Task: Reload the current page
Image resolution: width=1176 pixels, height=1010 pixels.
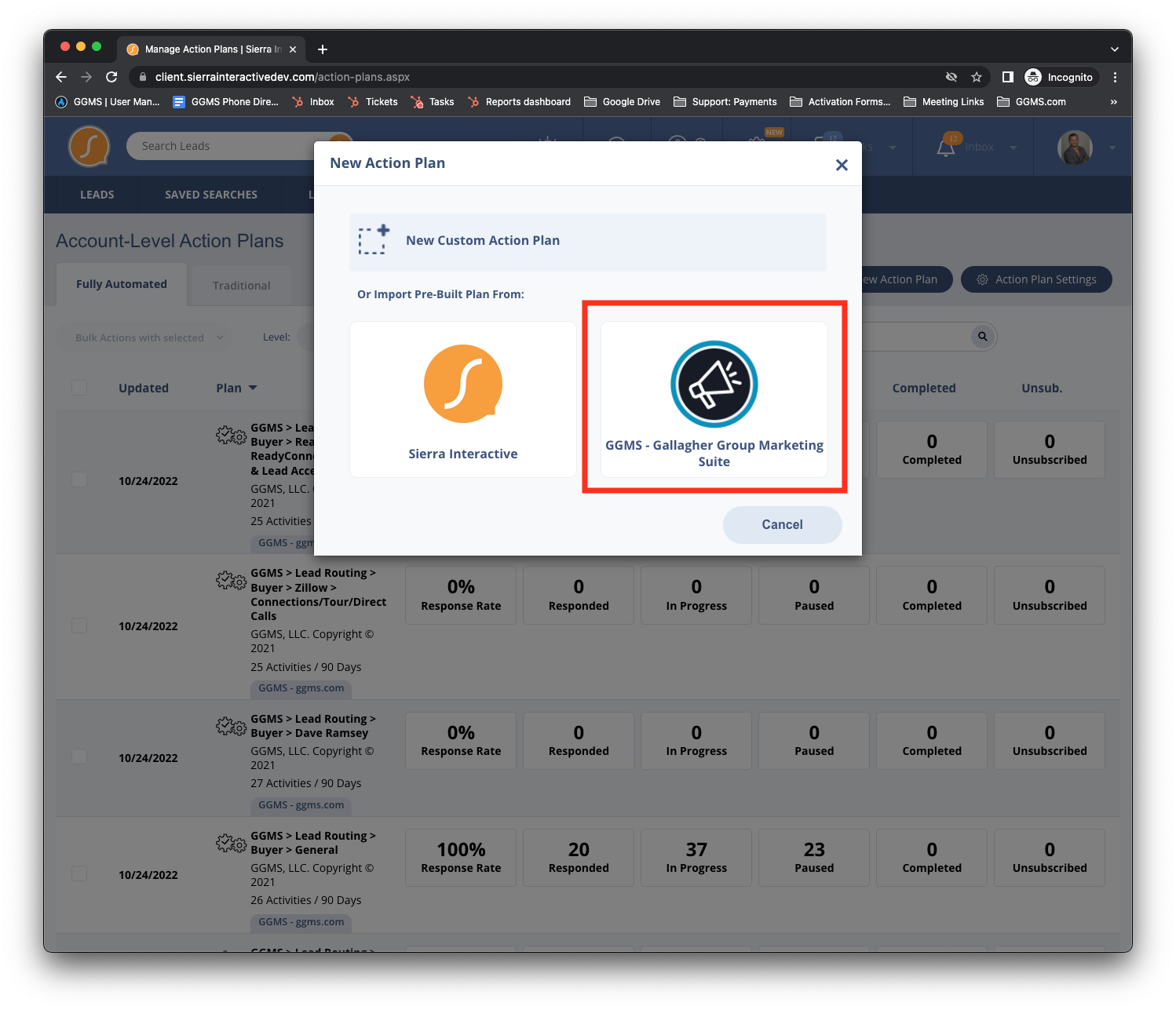Action: [x=111, y=77]
